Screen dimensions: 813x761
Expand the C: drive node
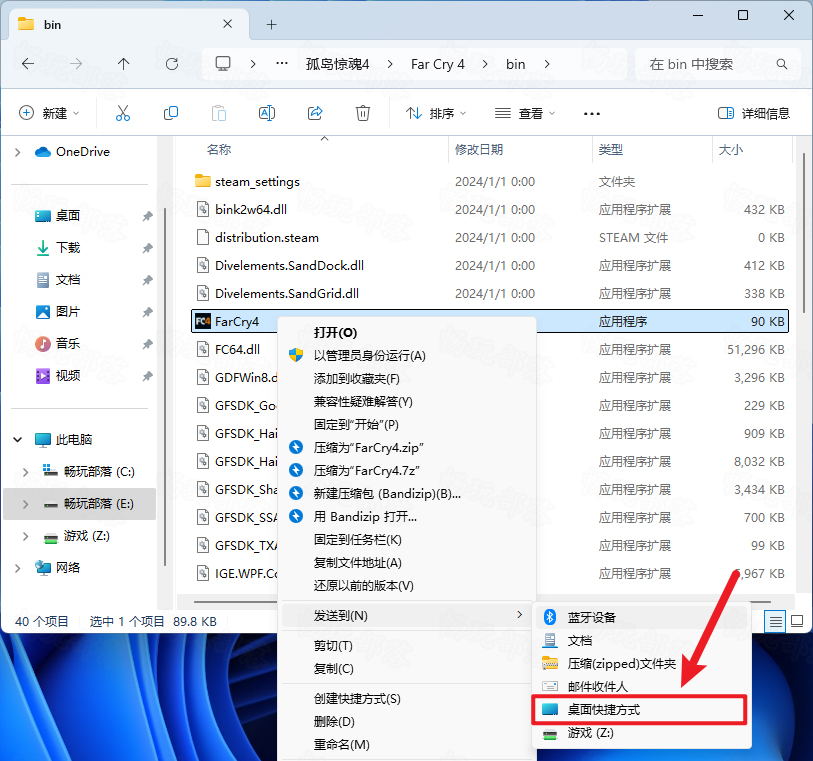click(x=25, y=472)
